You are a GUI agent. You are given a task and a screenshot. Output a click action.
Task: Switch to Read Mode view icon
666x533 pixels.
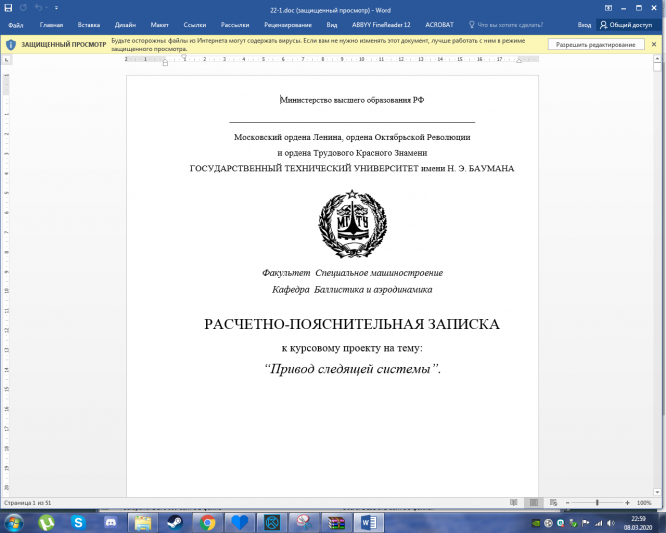(514, 503)
